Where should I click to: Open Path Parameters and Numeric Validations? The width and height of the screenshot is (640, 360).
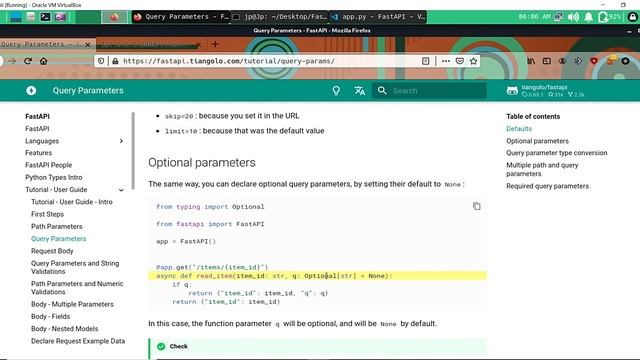tap(77, 288)
